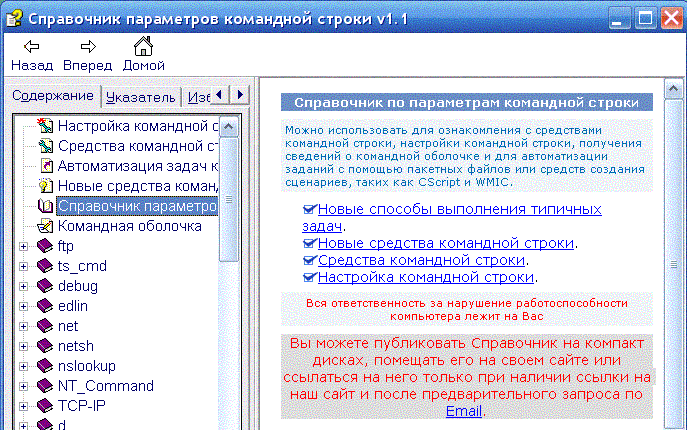Switch to the Указатель tab
Screen dimensions: 687x431
coord(141,97)
